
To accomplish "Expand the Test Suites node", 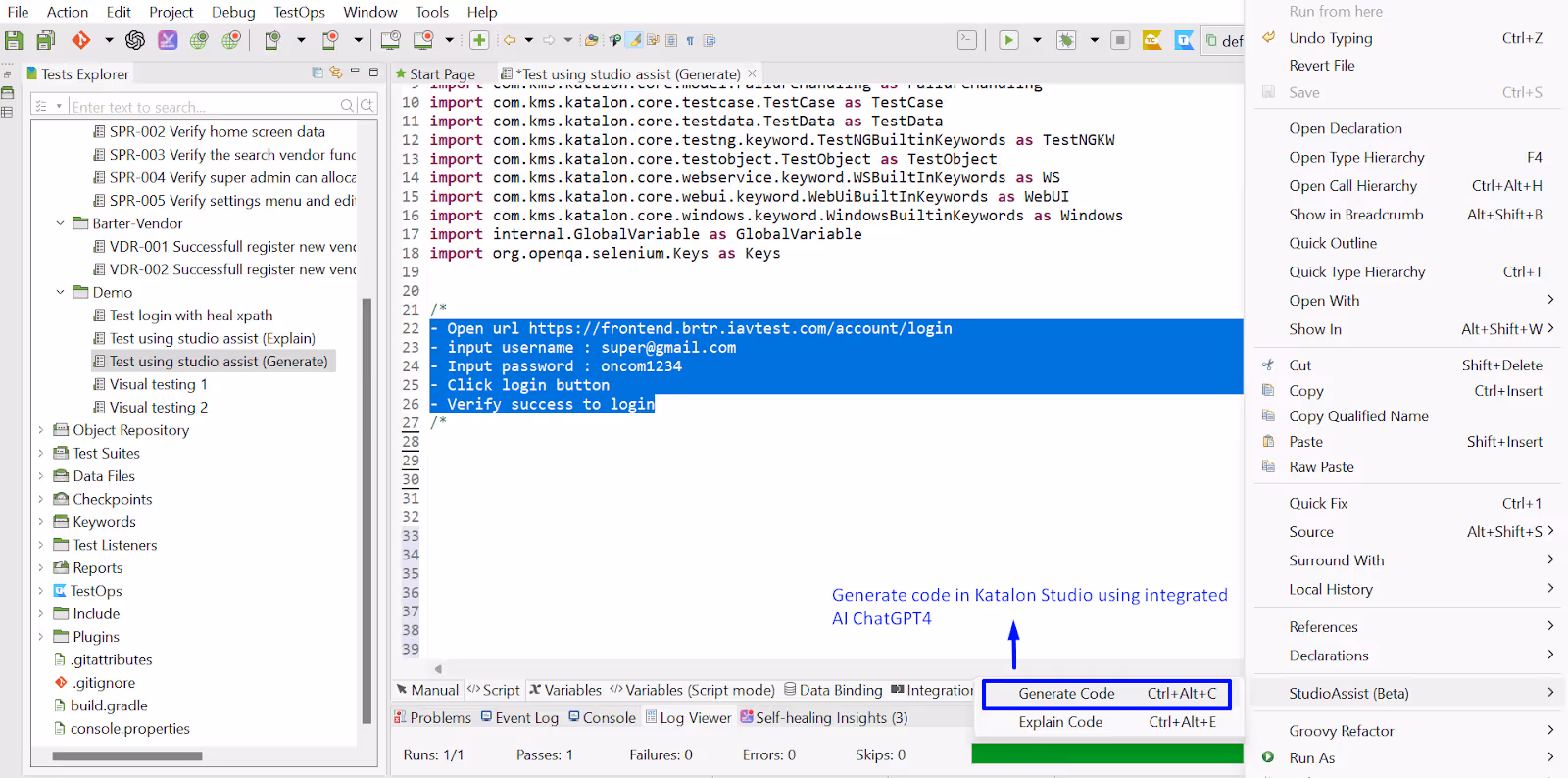I will tap(40, 453).
